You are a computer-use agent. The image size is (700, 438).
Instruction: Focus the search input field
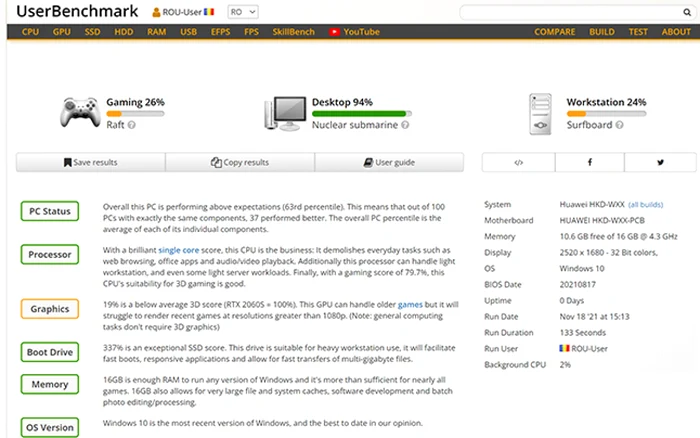577,12
